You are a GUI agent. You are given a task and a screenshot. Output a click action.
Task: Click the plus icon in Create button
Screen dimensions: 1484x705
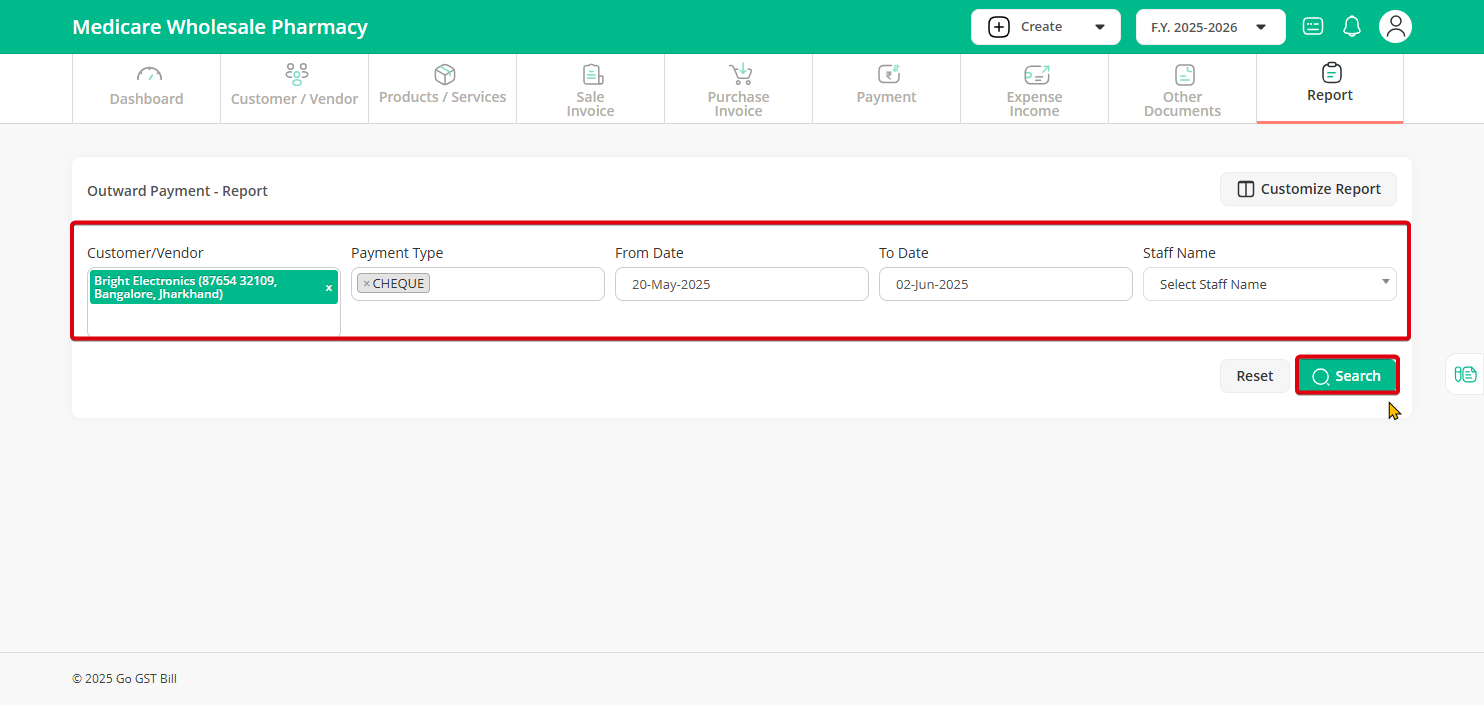pyautogui.click(x=999, y=27)
